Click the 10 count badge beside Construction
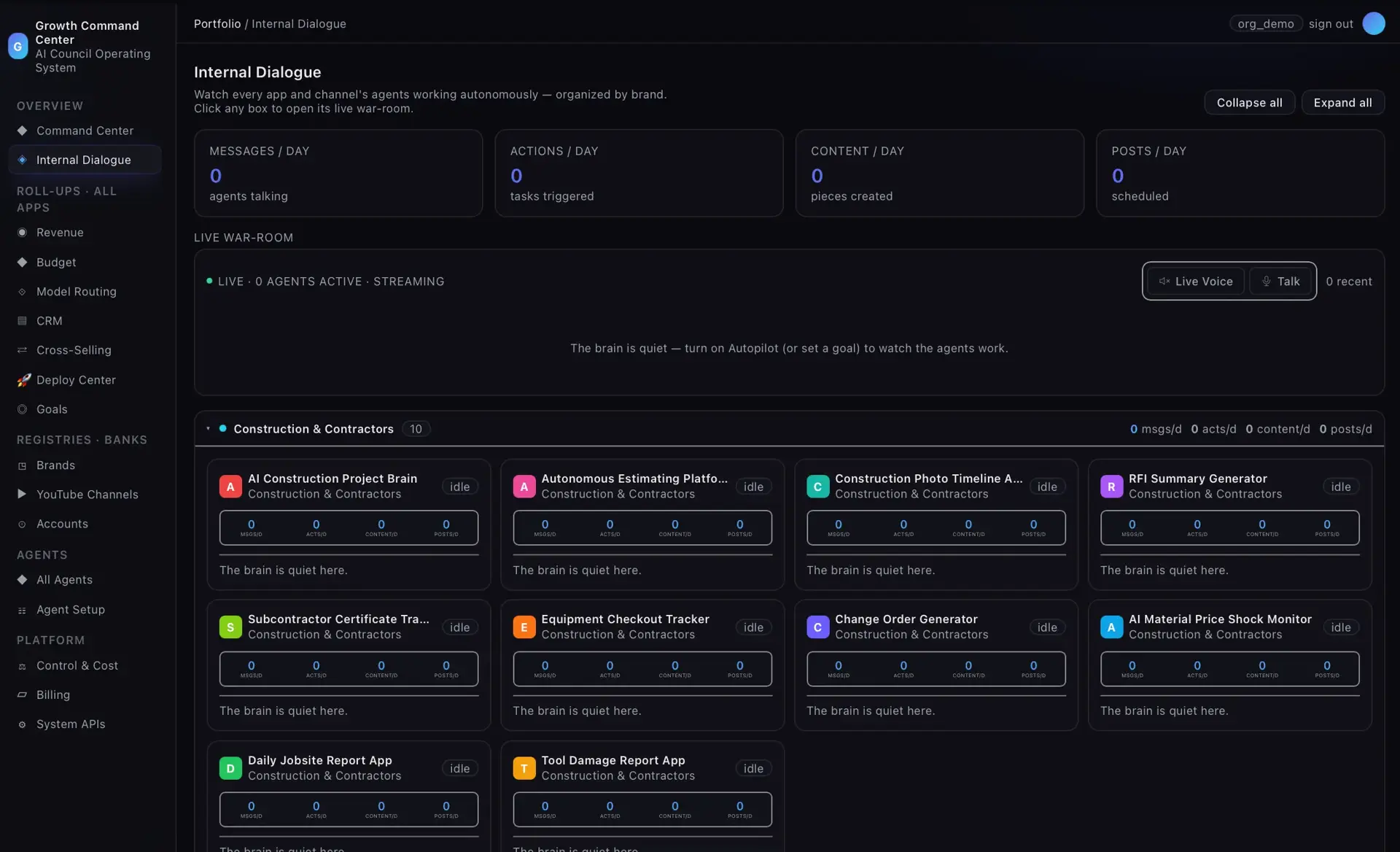Screen dimensions: 1400x852 pyautogui.click(x=416, y=429)
